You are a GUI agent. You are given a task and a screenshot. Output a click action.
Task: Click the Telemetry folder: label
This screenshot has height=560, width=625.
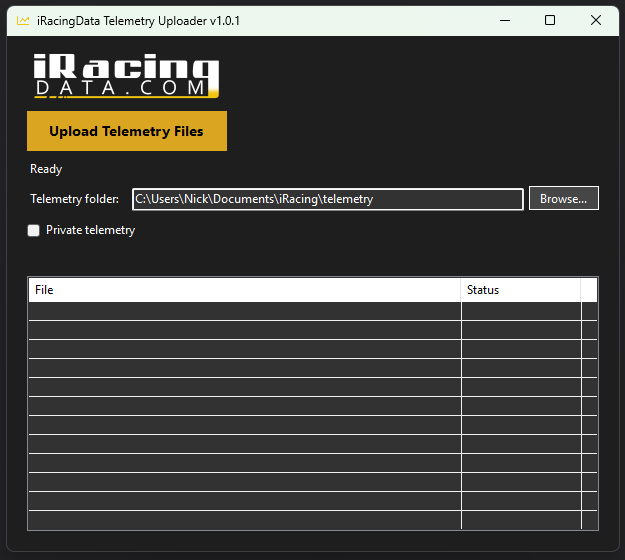pyautogui.click(x=75, y=199)
